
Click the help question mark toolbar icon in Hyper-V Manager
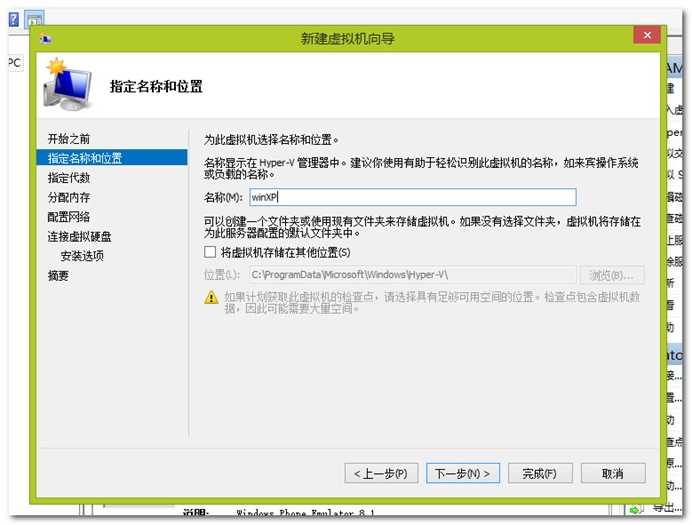coord(14,19)
